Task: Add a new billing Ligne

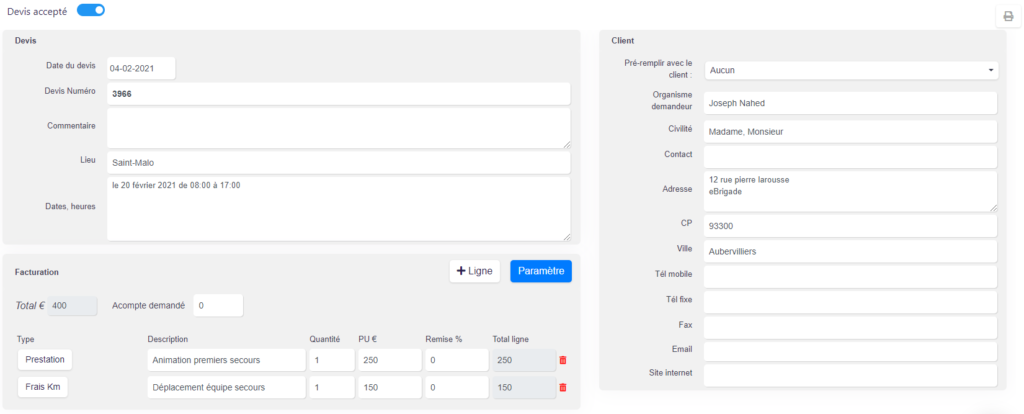Action: [x=475, y=271]
